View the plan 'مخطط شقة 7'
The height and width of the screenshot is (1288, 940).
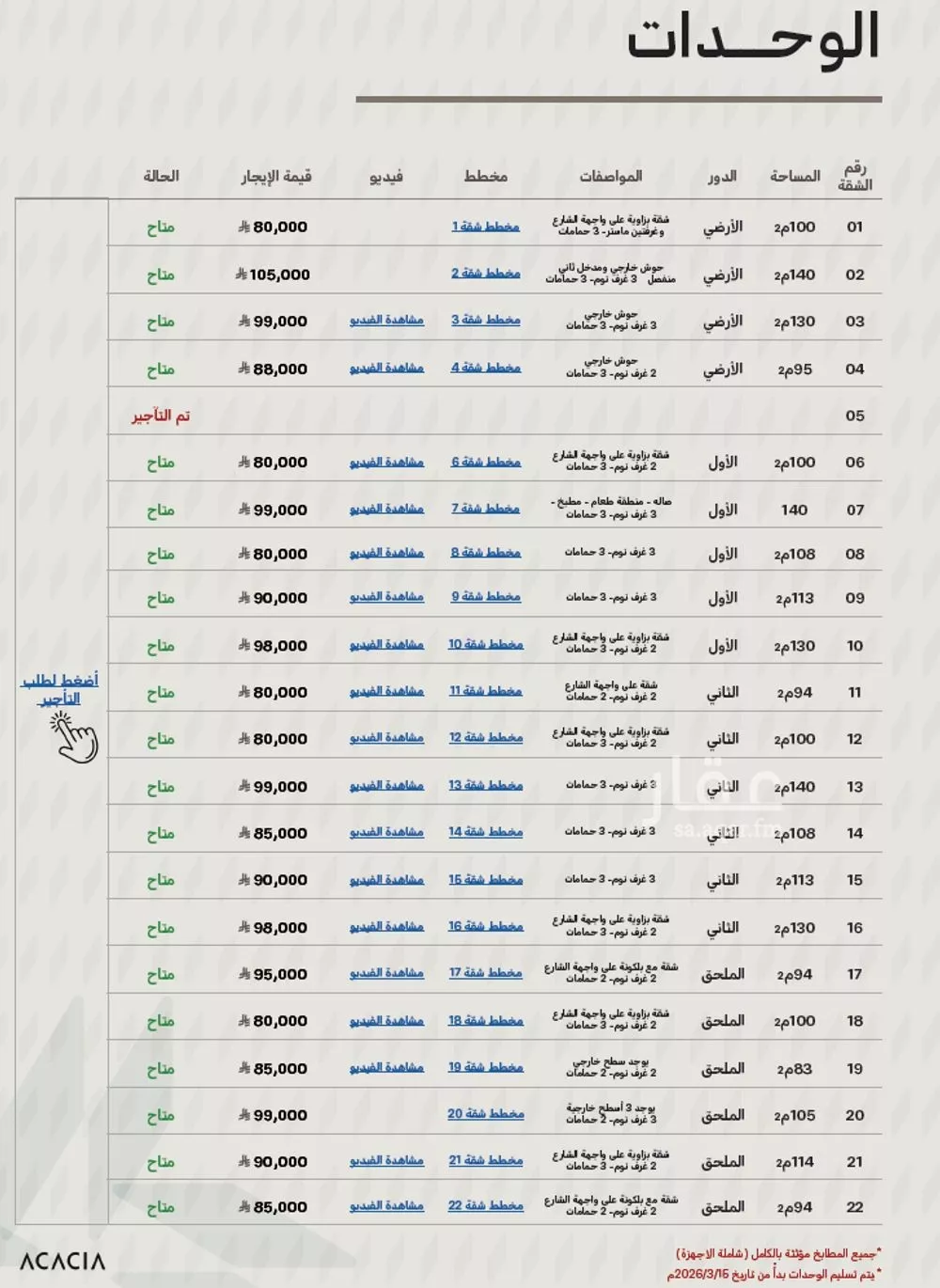tap(485, 509)
